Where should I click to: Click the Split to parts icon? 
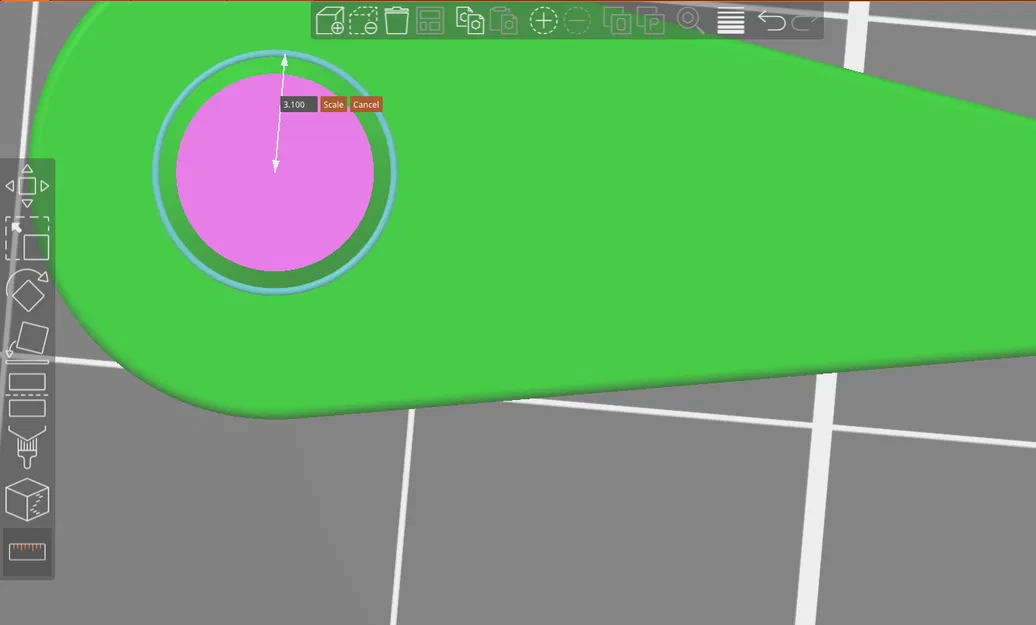tap(651, 20)
